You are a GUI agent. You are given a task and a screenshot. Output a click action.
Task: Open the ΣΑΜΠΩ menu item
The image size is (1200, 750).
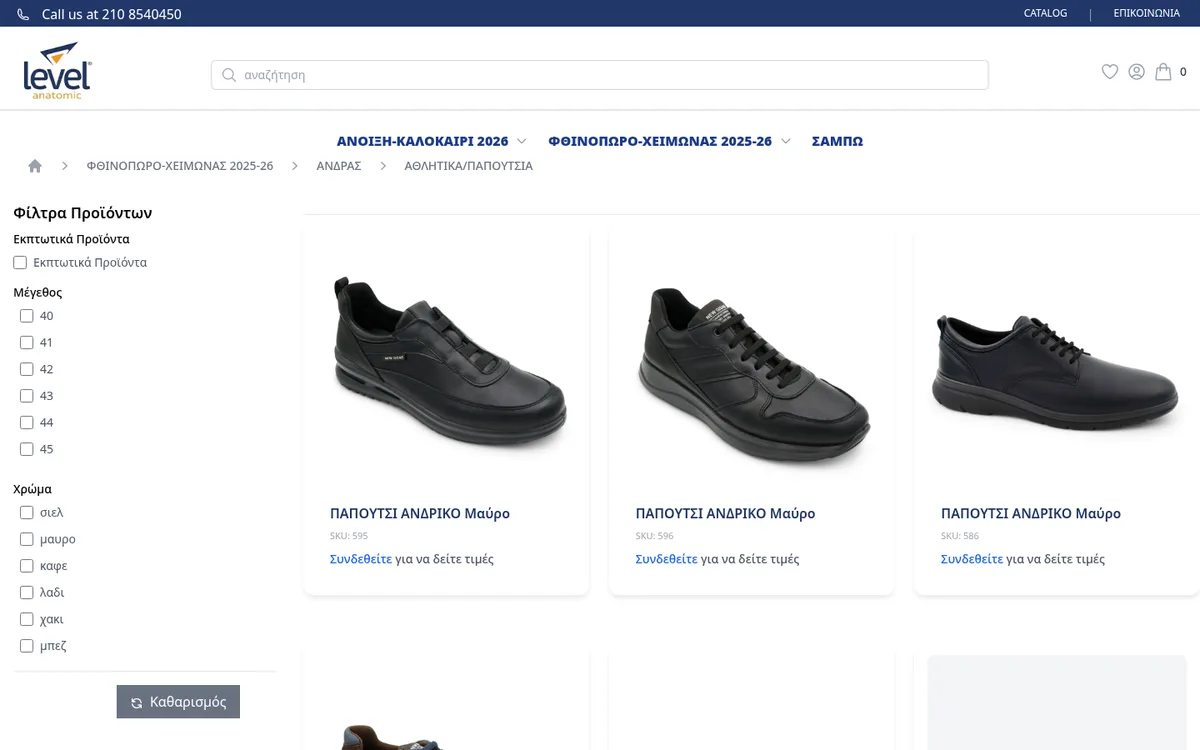[837, 141]
